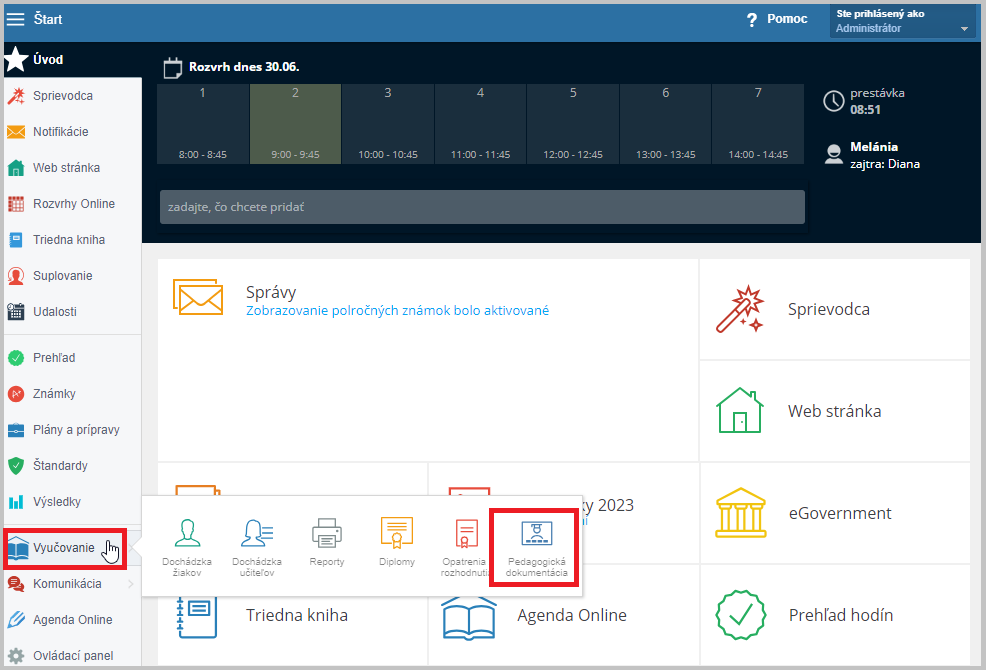Click Opatrenia rozhodnutia icon
This screenshot has width=986, height=670.
coord(465,546)
